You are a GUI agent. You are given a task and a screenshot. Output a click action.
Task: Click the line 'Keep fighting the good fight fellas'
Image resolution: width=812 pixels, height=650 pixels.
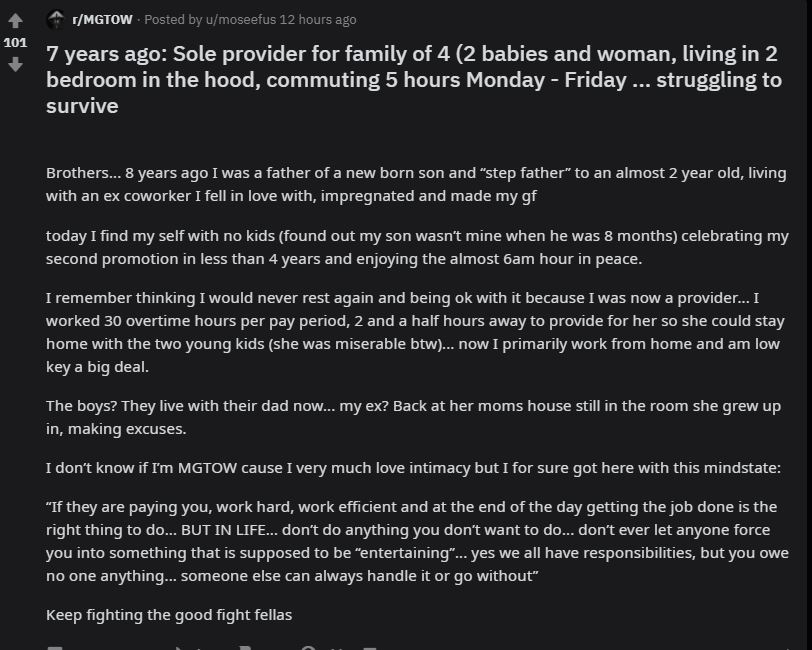(169, 614)
